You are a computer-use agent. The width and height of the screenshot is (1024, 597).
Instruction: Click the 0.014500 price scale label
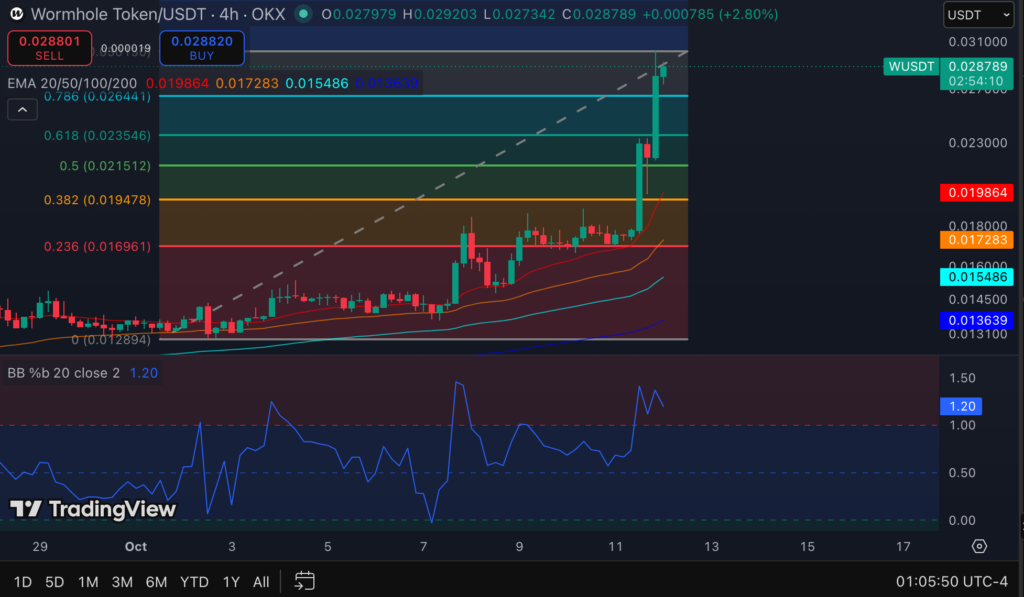click(x=978, y=299)
